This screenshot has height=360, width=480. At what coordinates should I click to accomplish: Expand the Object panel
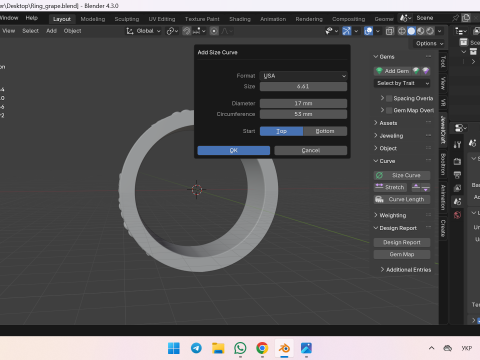[385, 148]
